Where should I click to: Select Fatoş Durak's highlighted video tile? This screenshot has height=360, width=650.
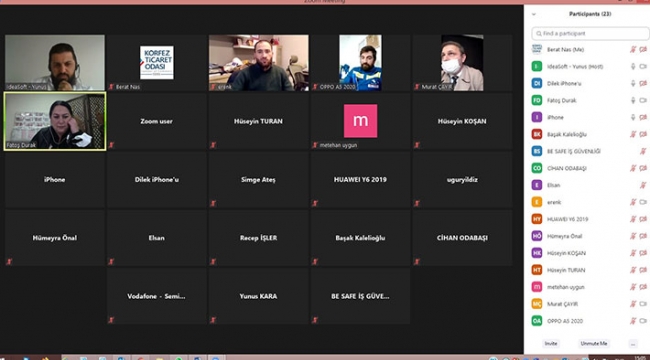[x=55, y=121]
